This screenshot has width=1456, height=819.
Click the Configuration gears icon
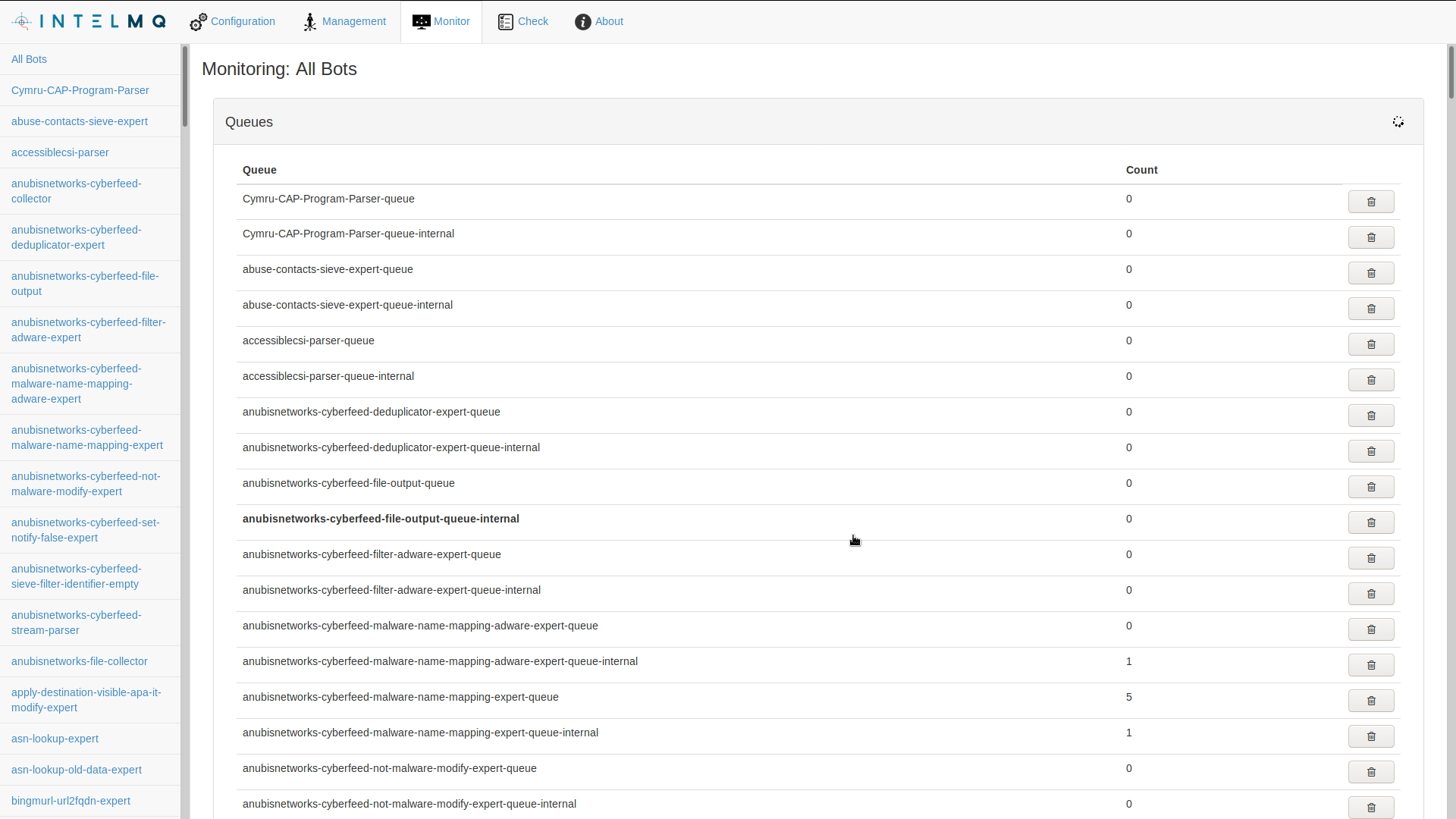198,22
